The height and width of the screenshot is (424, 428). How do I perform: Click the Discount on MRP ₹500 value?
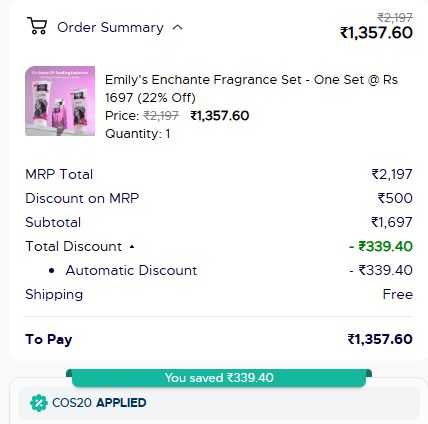(x=395, y=198)
